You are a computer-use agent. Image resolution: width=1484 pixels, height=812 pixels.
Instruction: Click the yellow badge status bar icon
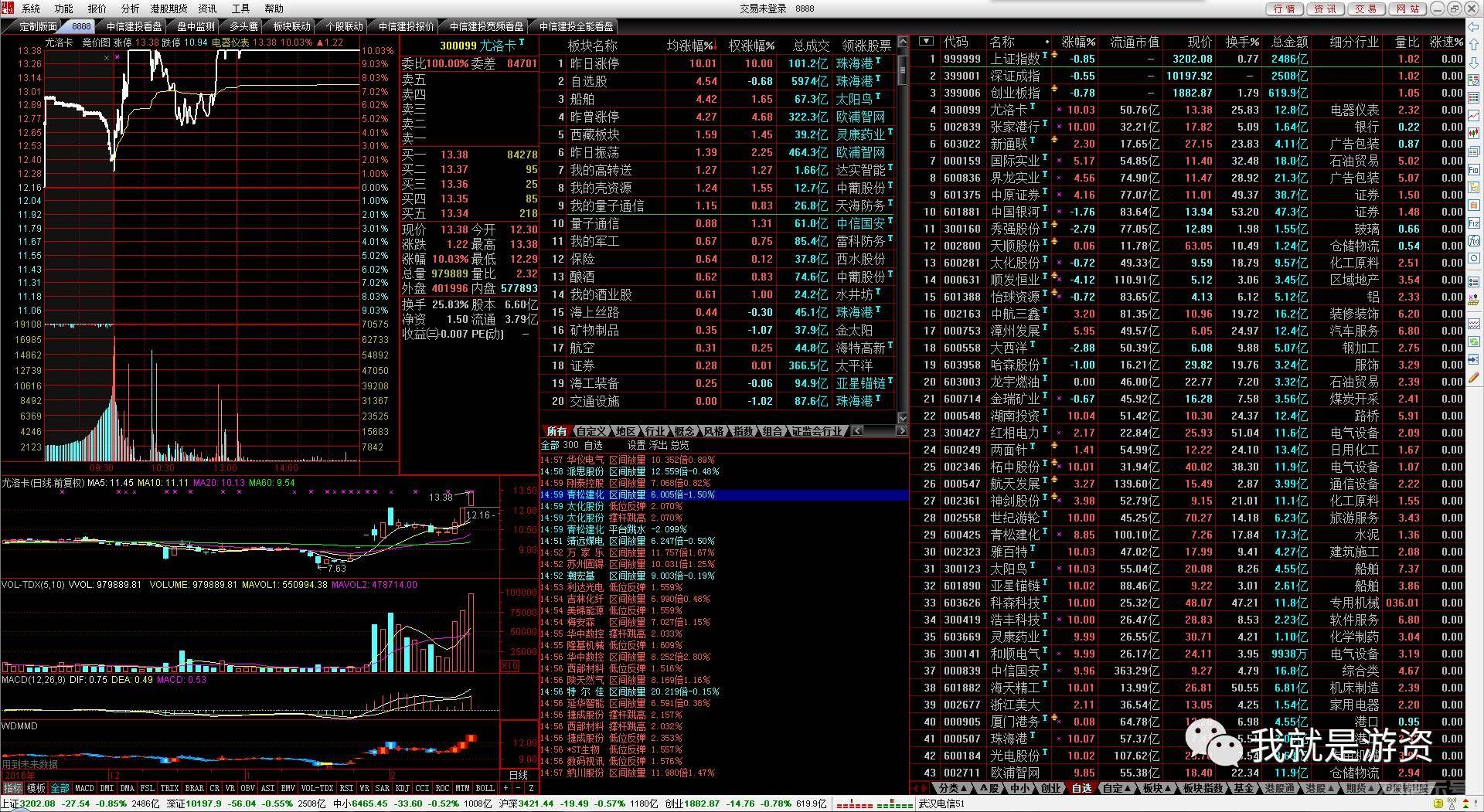[x=1438, y=804]
